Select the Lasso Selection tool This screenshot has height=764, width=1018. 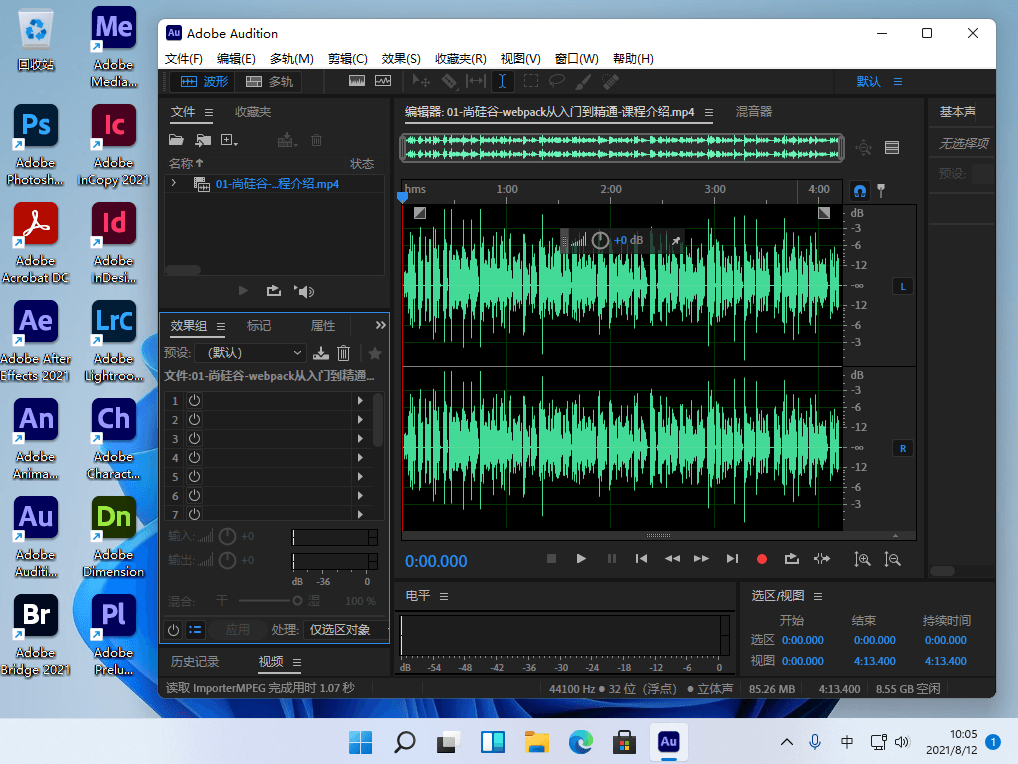(x=556, y=81)
